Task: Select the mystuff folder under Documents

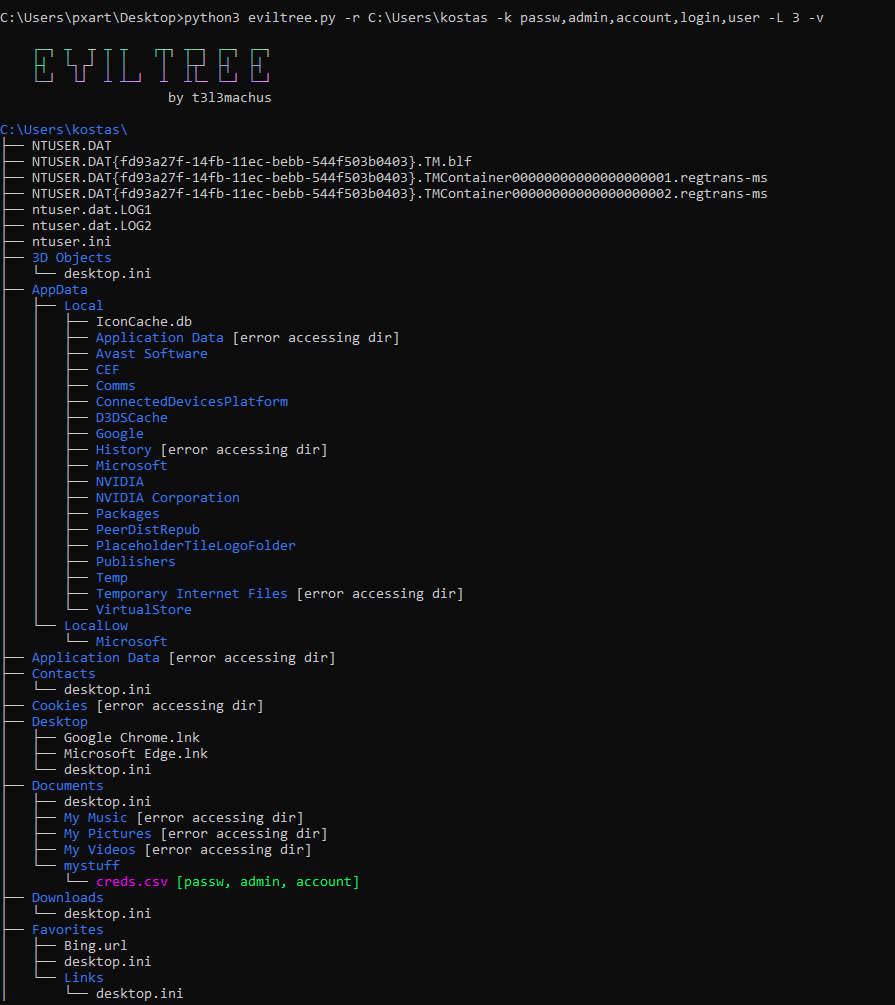Action: [92, 866]
